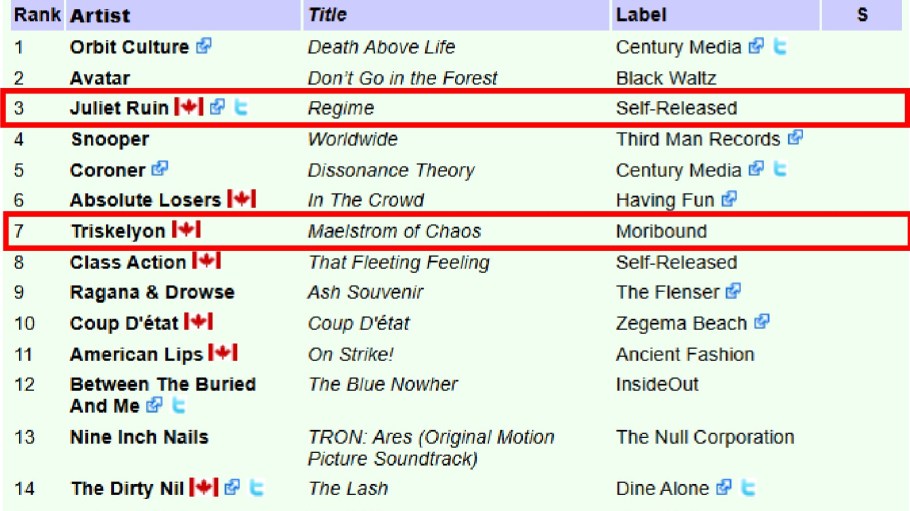
Task: Click the Canadian flag beside Absolute Losers
Action: point(241,200)
